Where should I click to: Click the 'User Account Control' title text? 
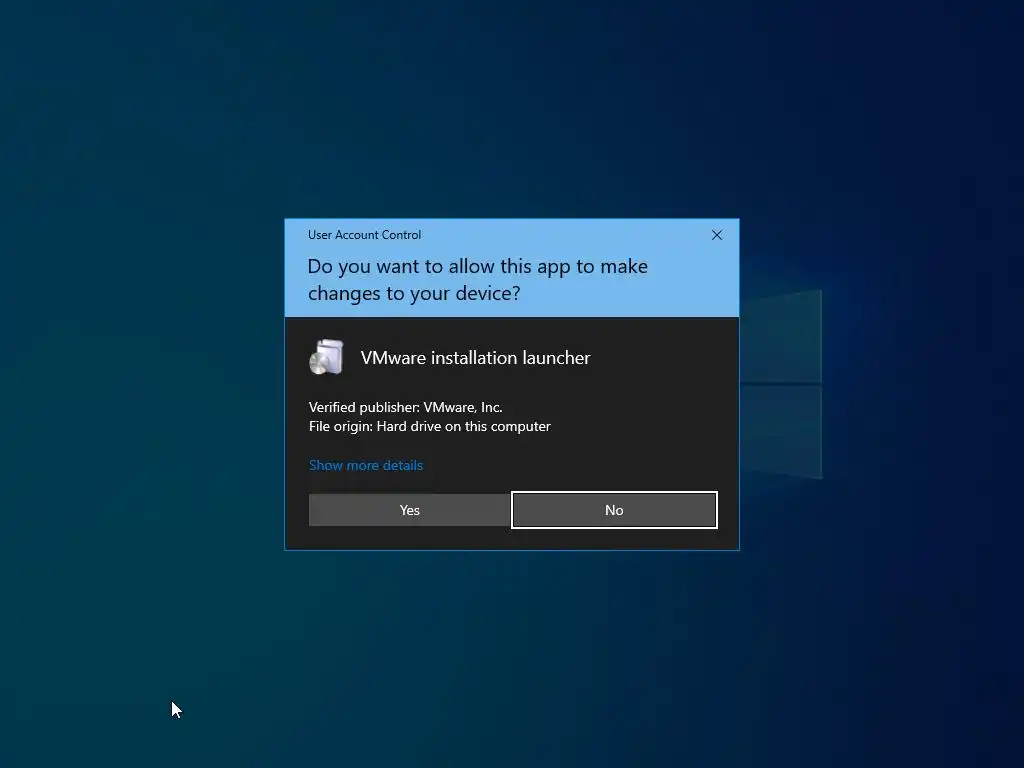pyautogui.click(x=364, y=235)
